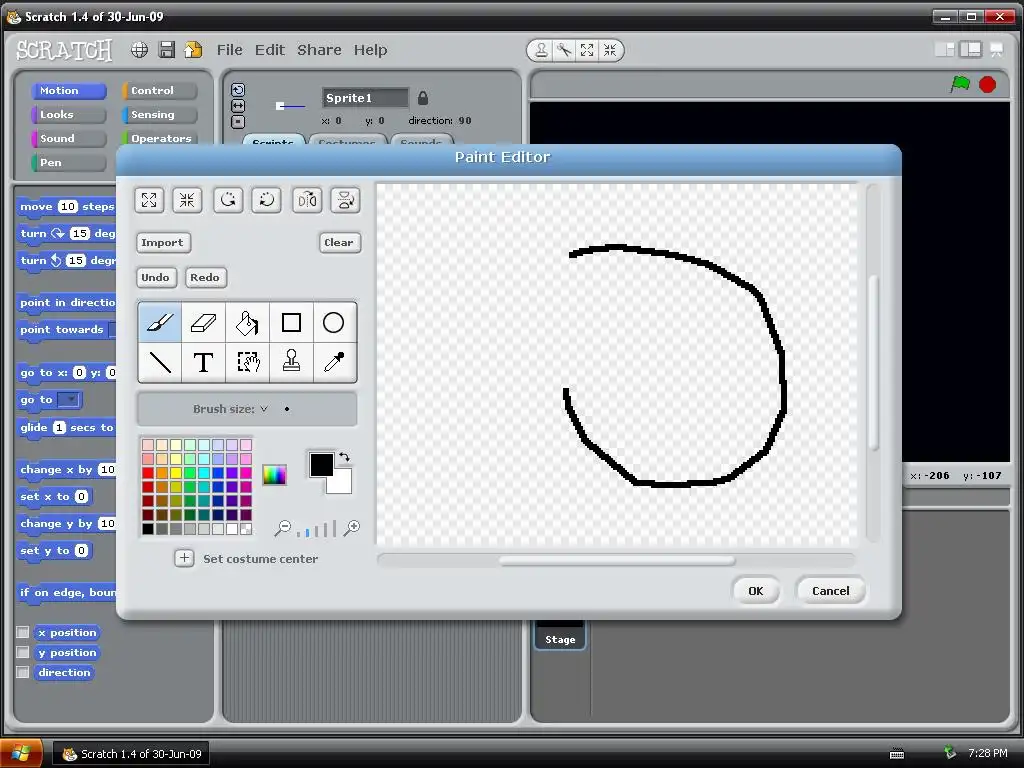Open the Share menu
The image size is (1024, 768).
pyautogui.click(x=319, y=50)
